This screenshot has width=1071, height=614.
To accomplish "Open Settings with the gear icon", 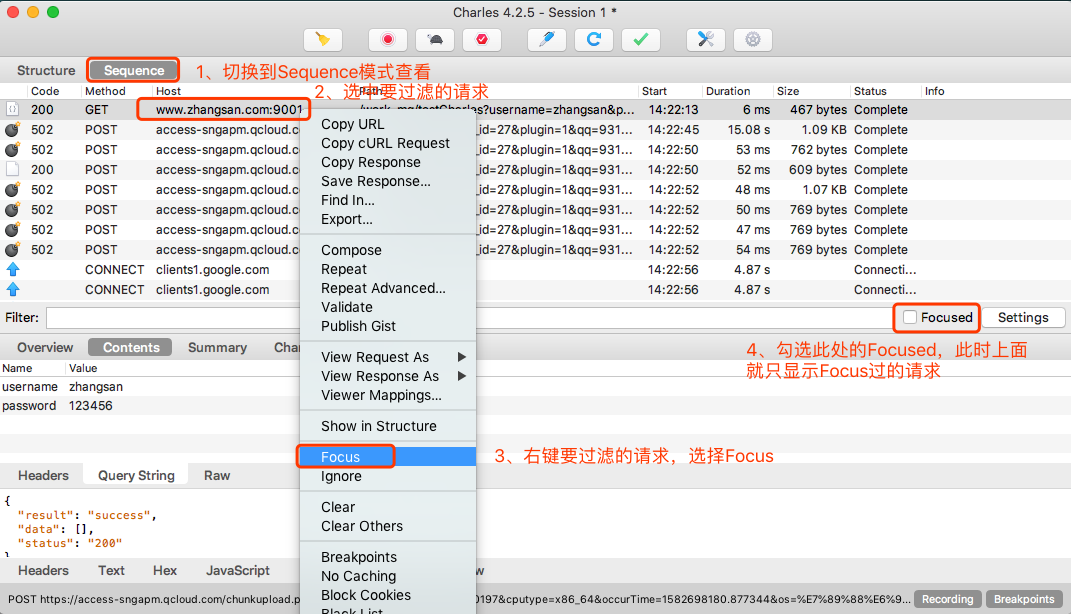I will 753,40.
